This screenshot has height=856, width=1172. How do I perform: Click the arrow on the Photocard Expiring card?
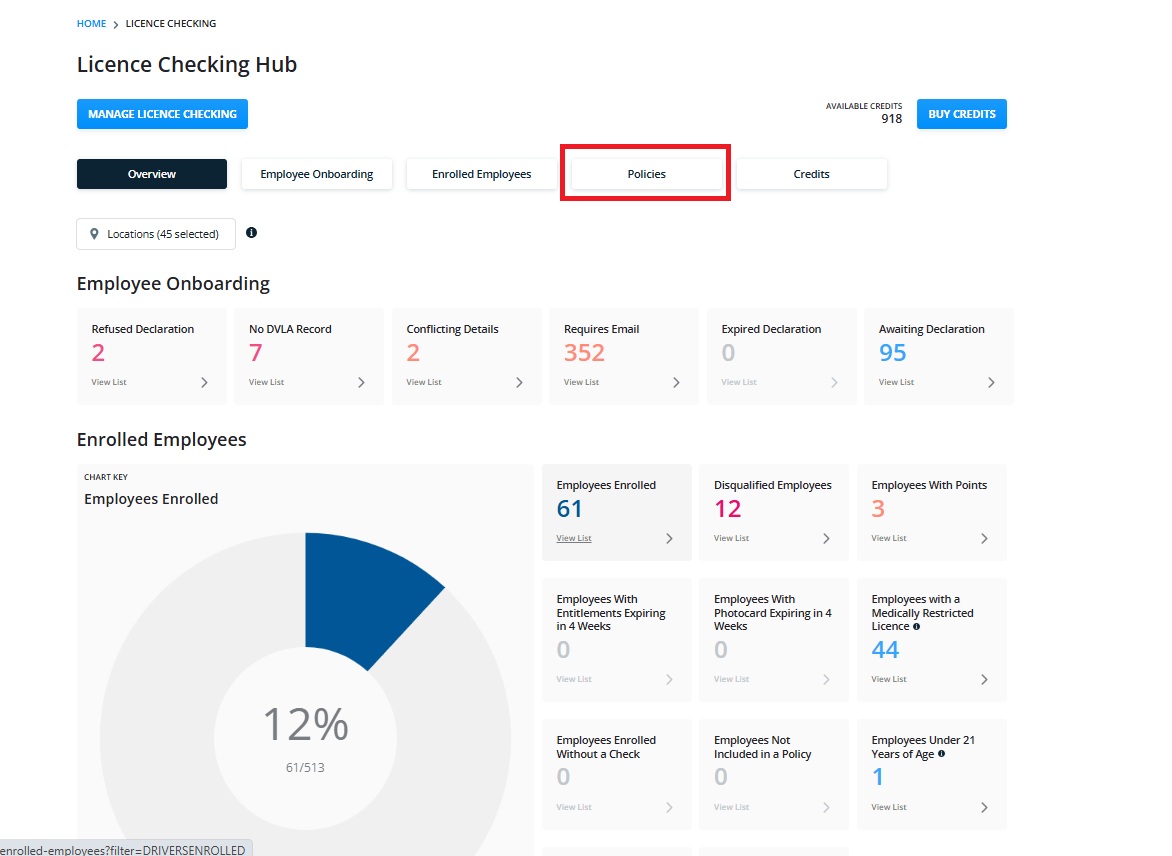826,680
